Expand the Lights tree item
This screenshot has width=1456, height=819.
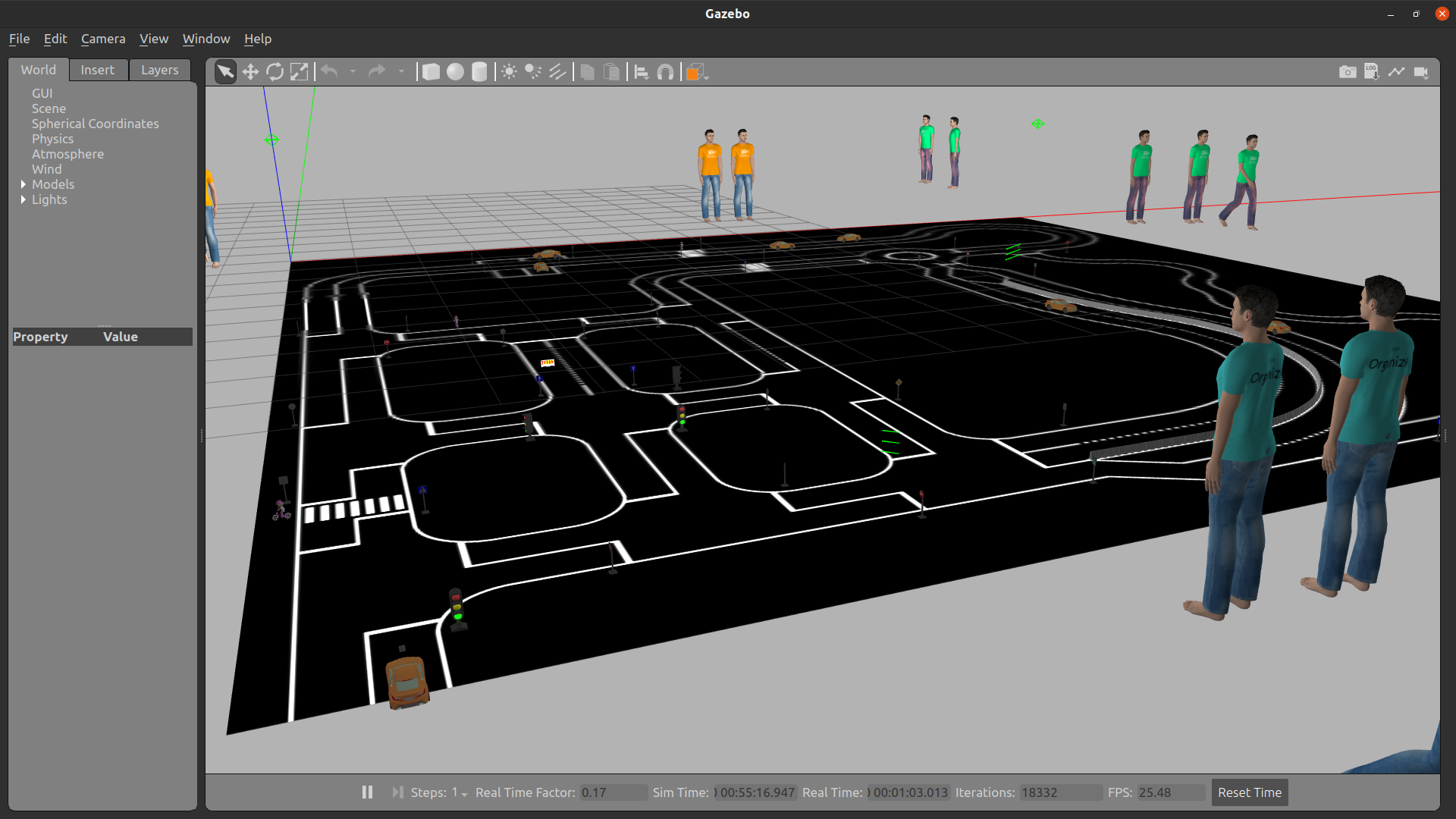(x=22, y=199)
